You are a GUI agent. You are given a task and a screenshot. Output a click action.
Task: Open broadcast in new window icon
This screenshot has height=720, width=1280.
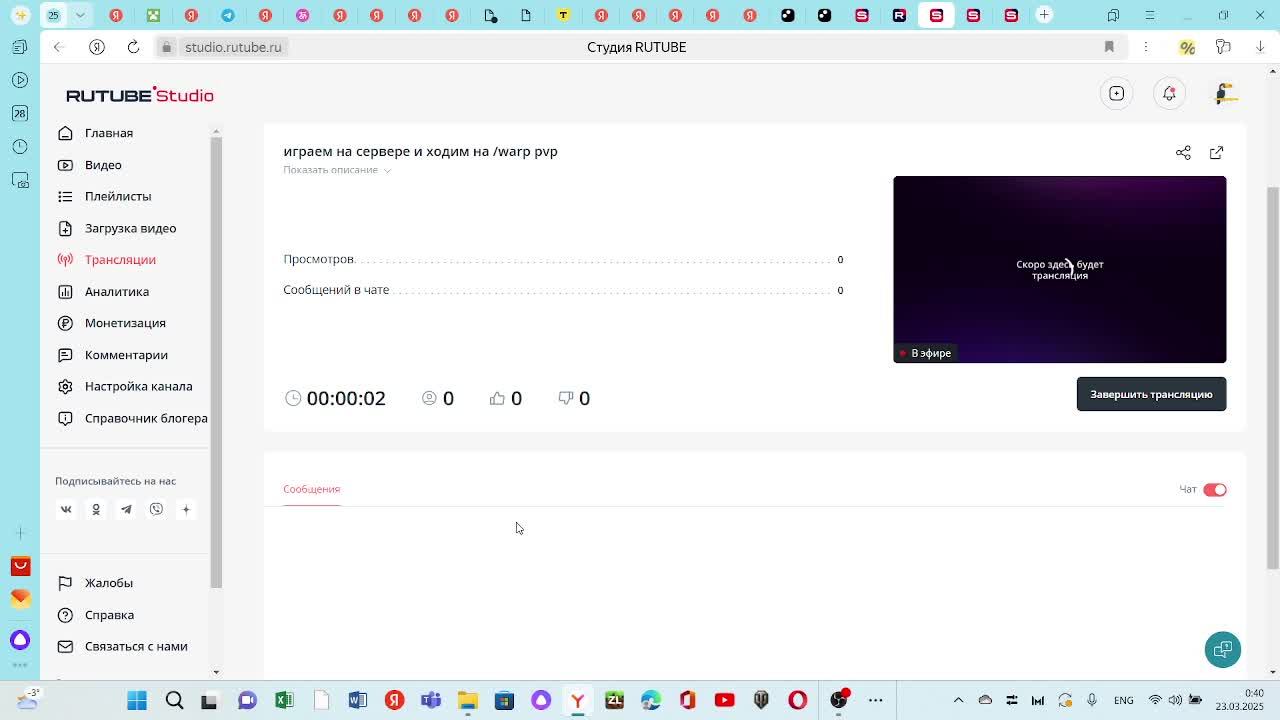1216,153
